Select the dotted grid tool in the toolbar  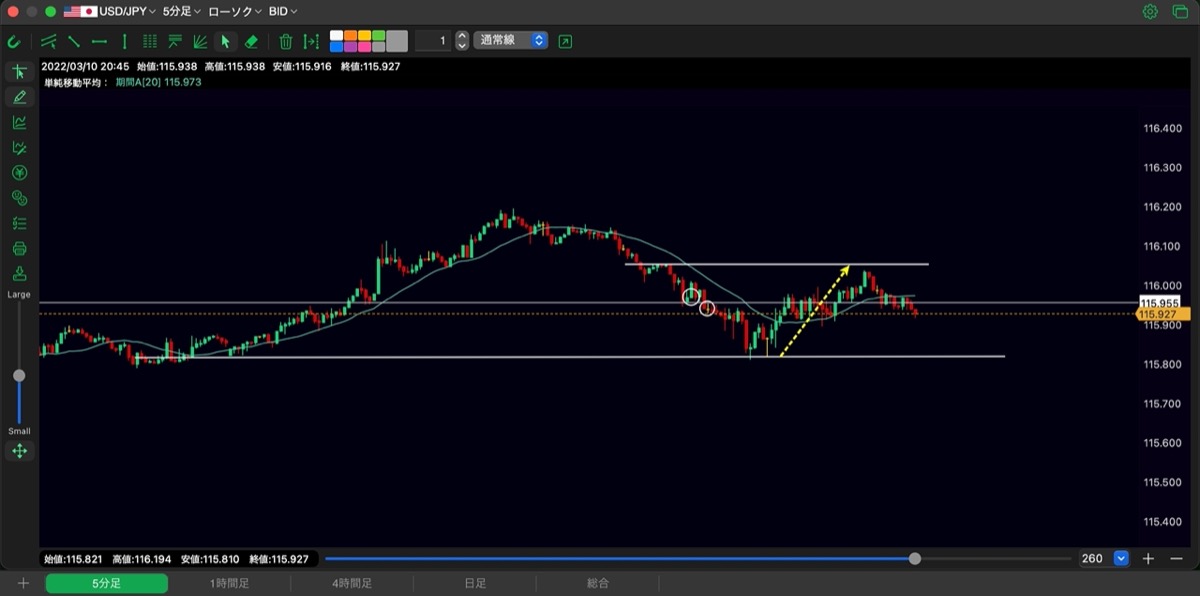150,42
